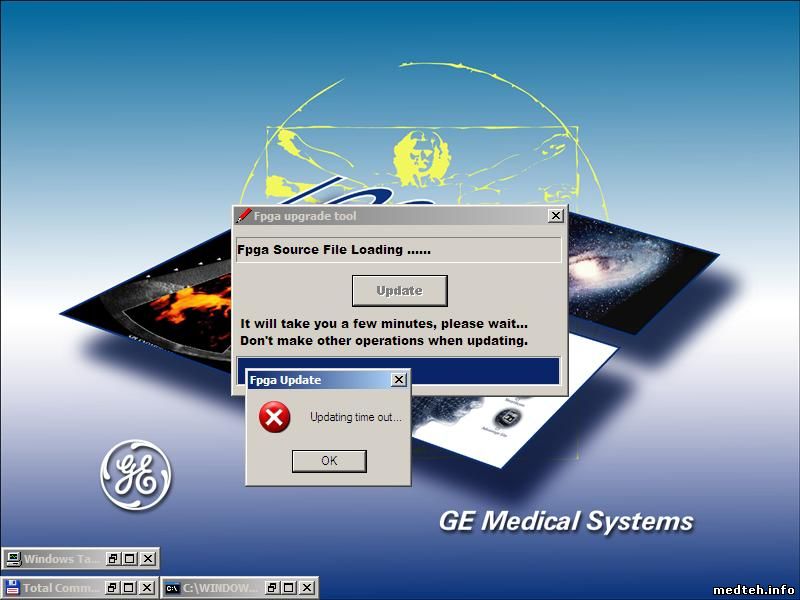
Task: Click the Fpga Source File Loading status field
Action: point(398,250)
